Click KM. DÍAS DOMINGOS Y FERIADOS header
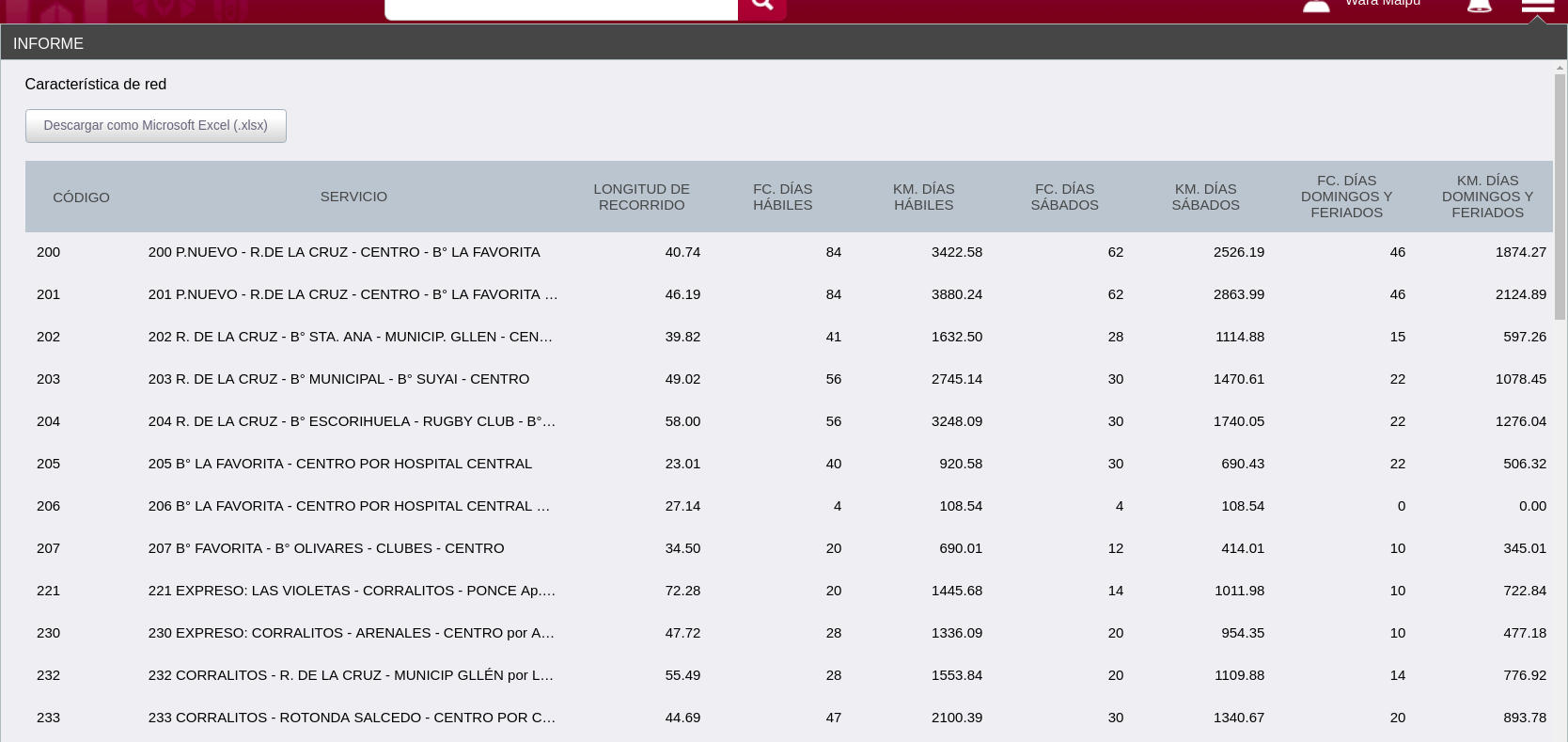Image resolution: width=1568 pixels, height=742 pixels. (1487, 197)
